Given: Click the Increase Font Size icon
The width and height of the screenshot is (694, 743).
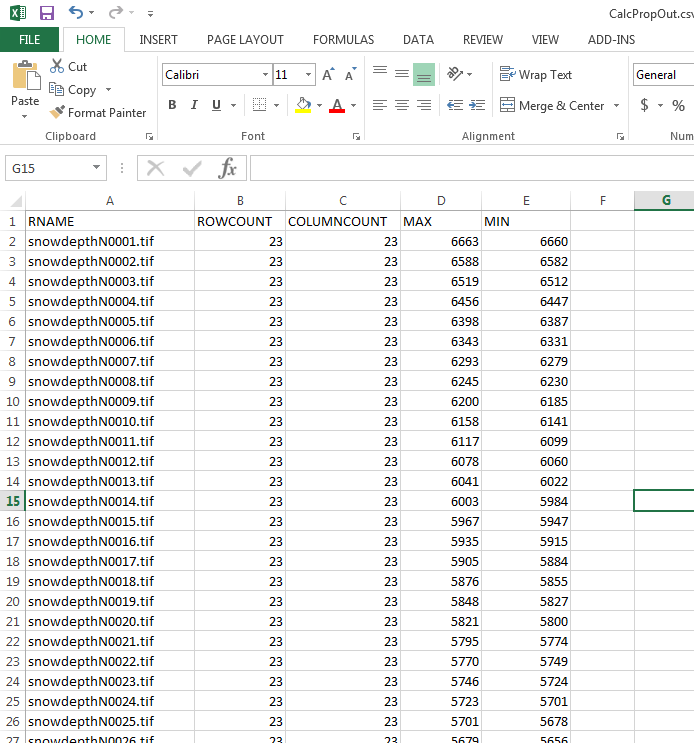Looking at the screenshot, I should click(x=328, y=74).
